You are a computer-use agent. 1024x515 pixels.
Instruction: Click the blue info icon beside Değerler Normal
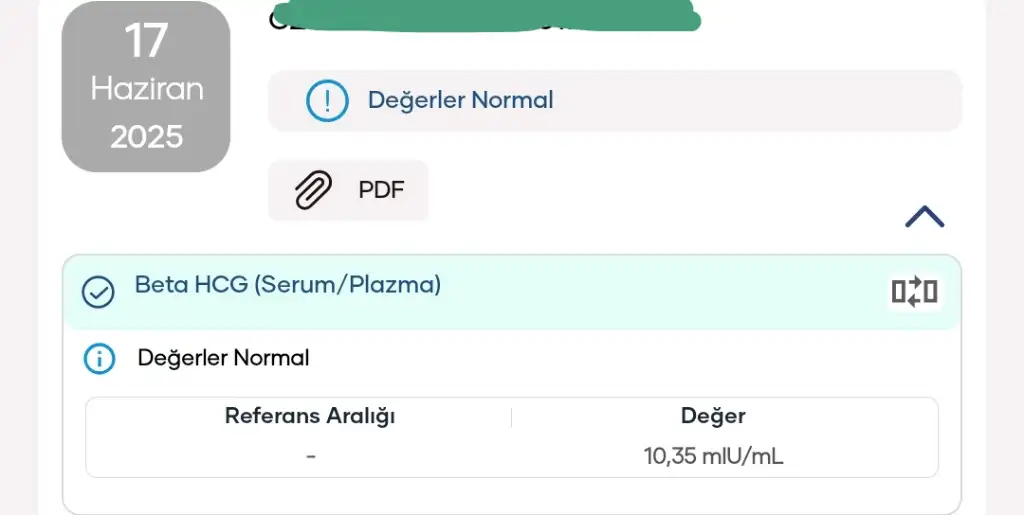point(99,358)
